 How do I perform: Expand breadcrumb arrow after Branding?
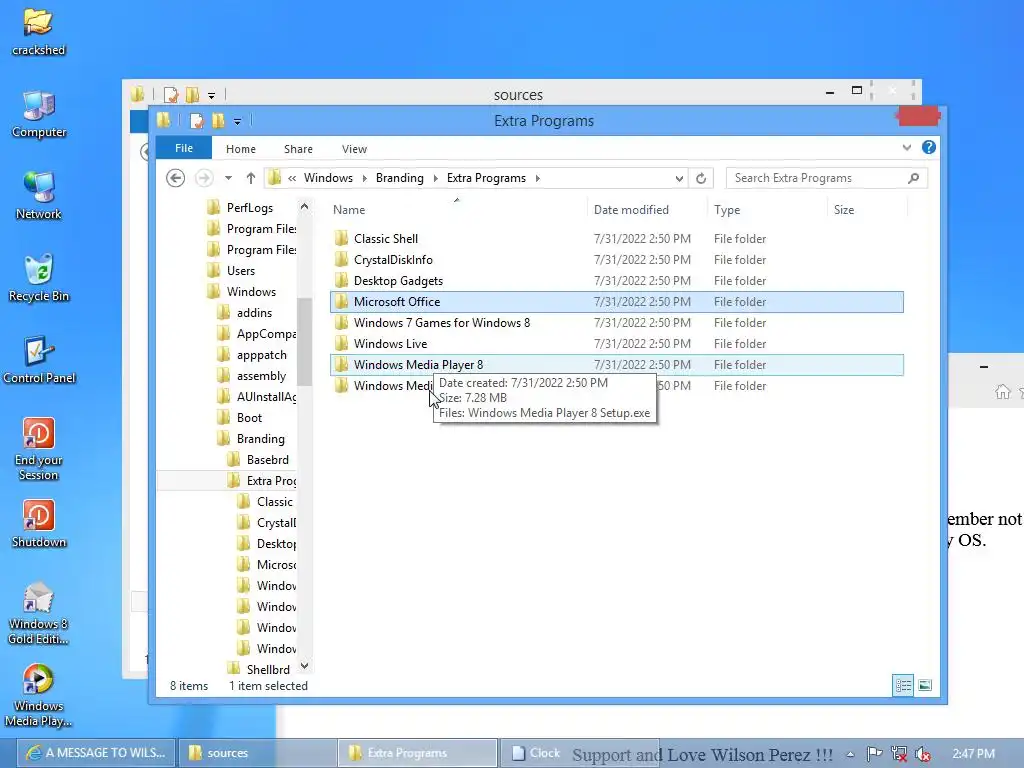pyautogui.click(x=436, y=178)
